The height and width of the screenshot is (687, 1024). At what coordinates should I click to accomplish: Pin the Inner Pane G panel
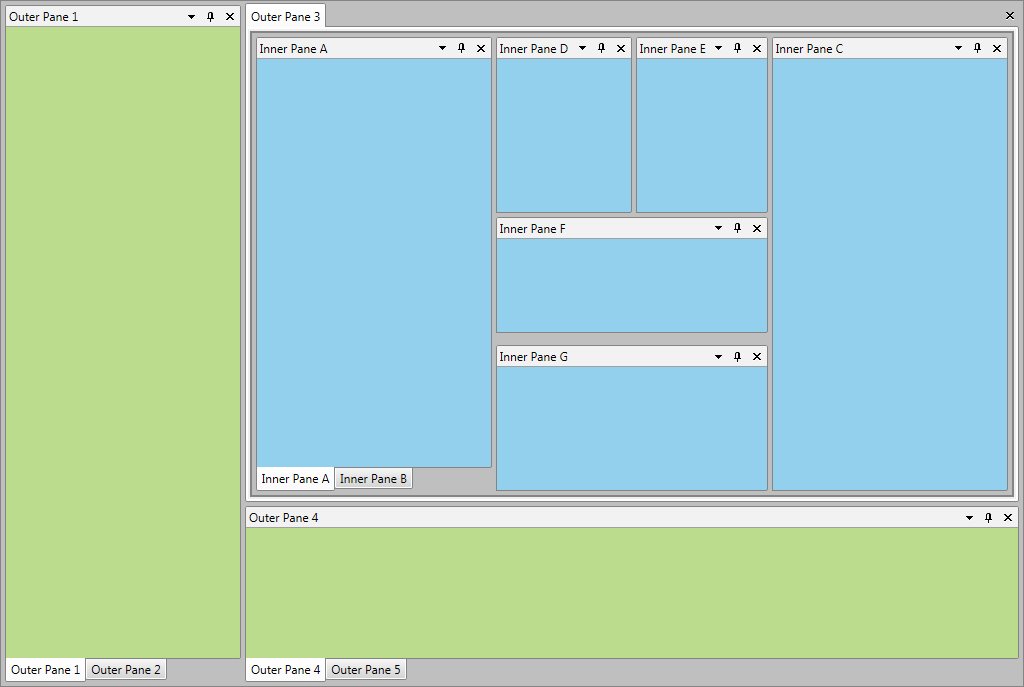(737, 355)
